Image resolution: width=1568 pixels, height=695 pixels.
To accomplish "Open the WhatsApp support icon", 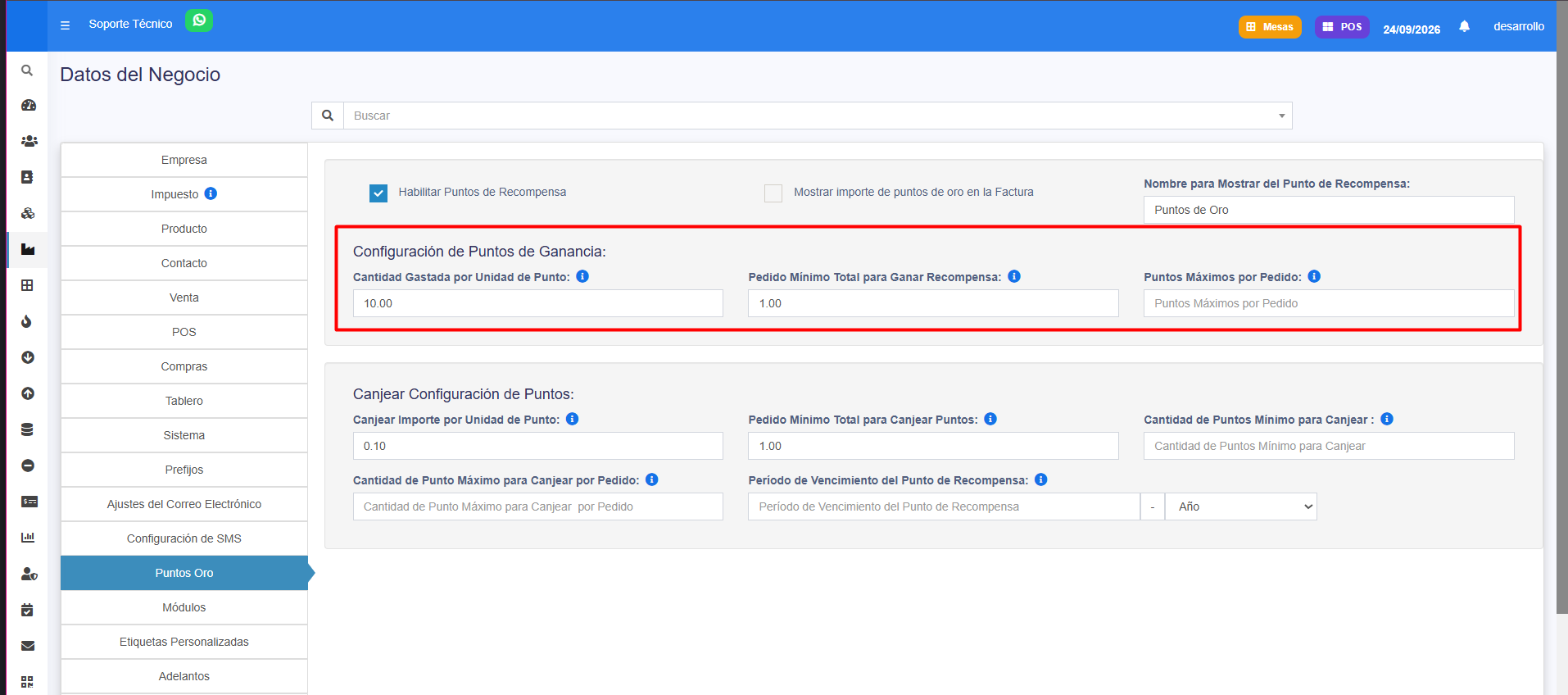I will (199, 20).
